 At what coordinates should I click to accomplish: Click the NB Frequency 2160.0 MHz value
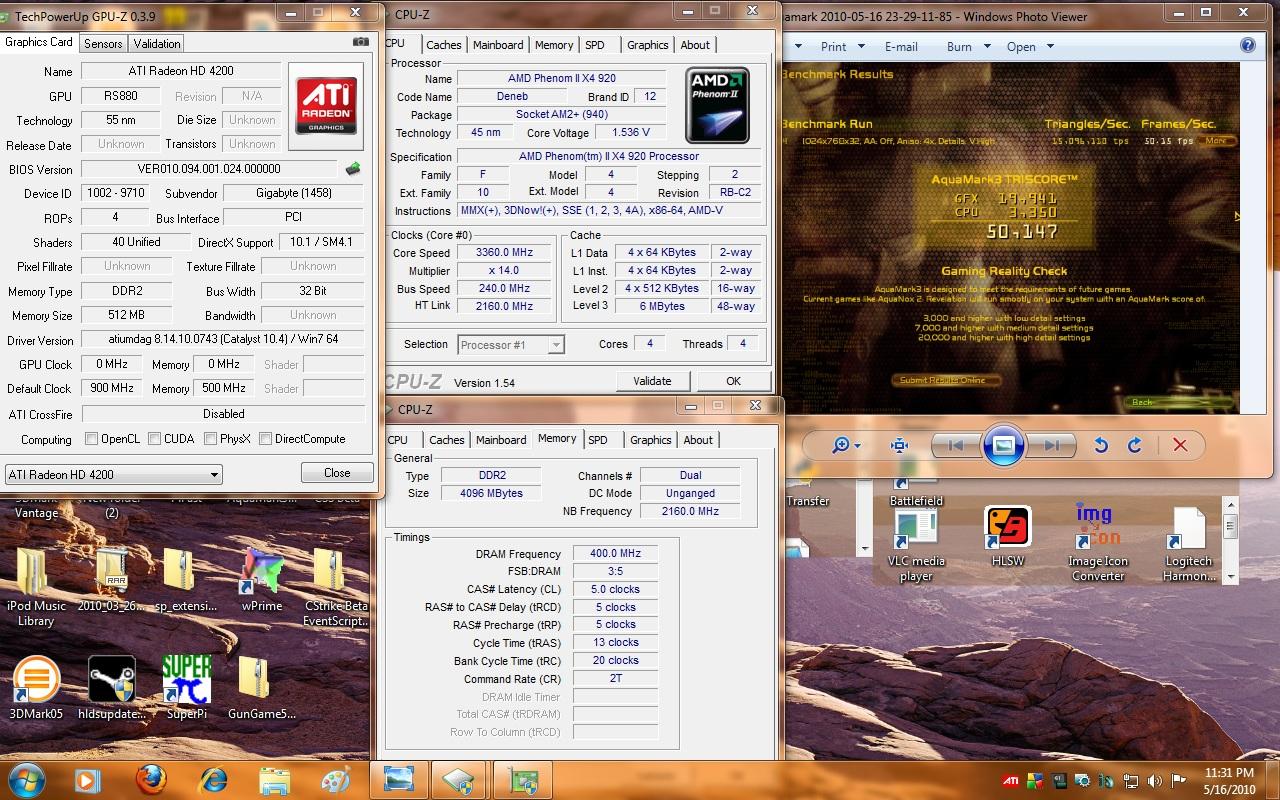(x=690, y=511)
